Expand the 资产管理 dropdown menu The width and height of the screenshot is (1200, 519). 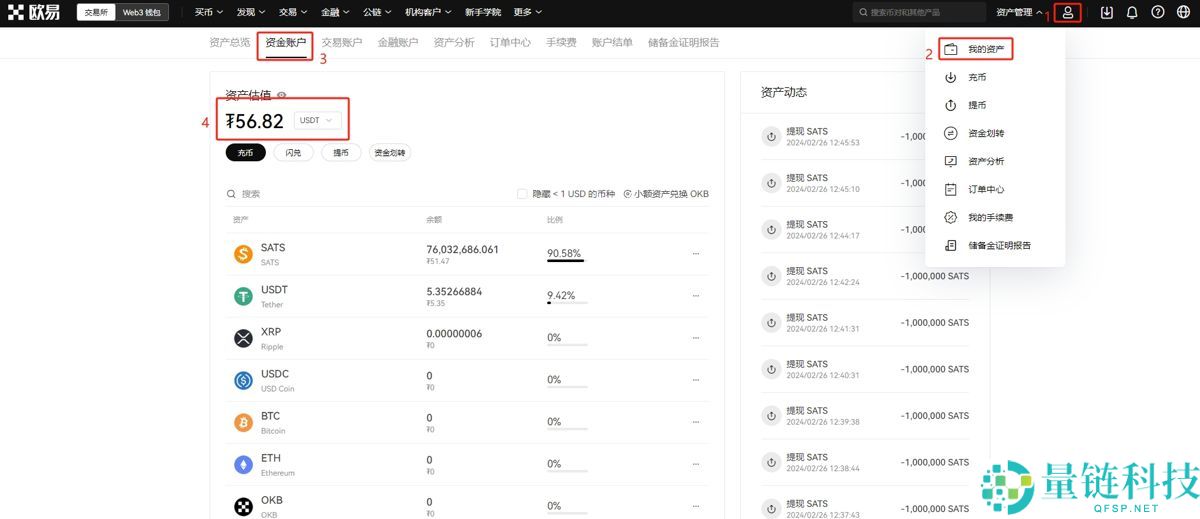[1019, 13]
